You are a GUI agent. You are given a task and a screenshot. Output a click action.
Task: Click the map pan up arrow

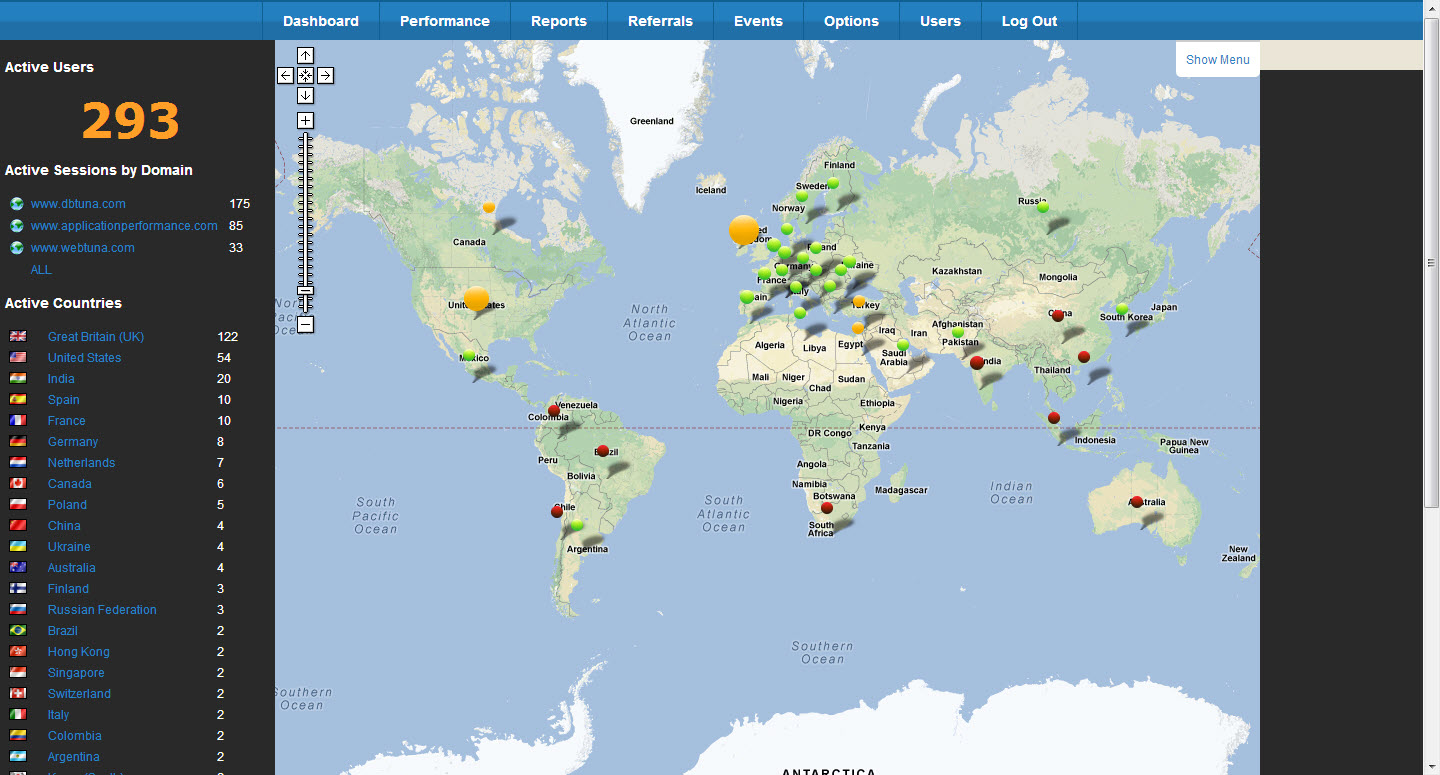tap(306, 56)
